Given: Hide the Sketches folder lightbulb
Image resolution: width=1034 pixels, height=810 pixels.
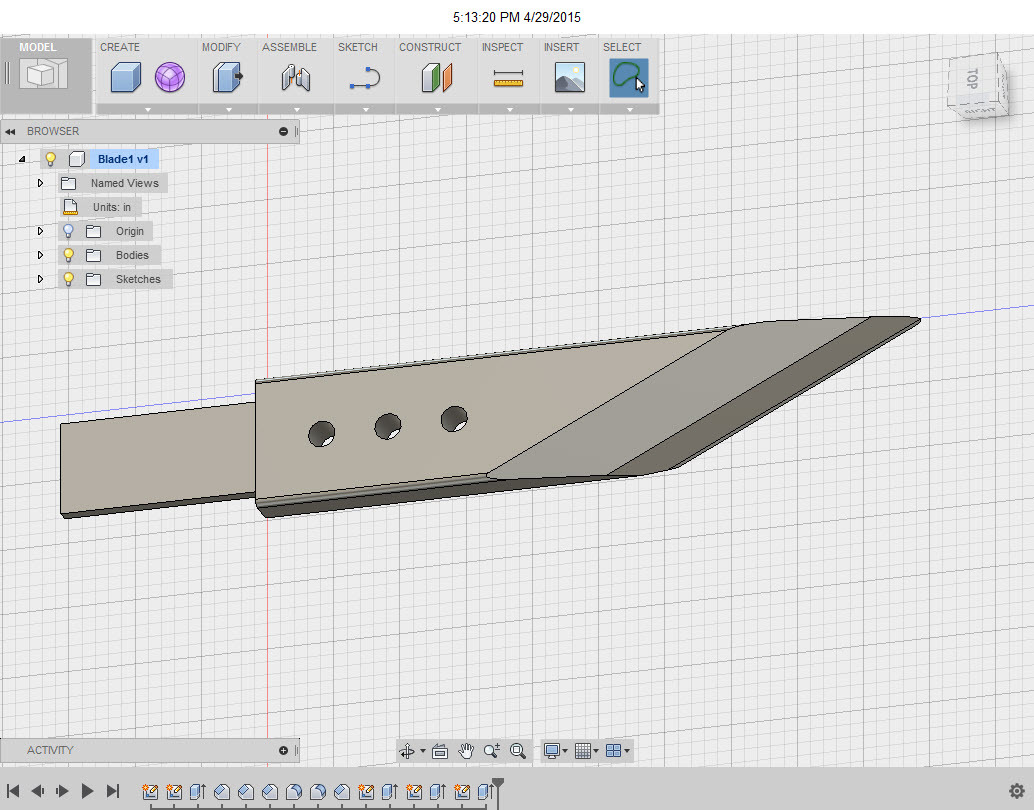Looking at the screenshot, I should tap(67, 279).
